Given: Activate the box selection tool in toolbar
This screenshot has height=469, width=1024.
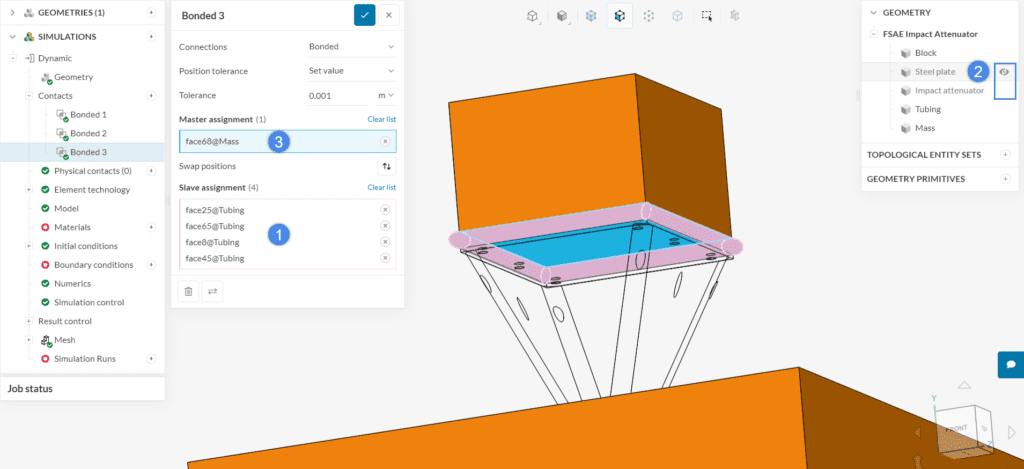Looking at the screenshot, I should click(x=707, y=16).
